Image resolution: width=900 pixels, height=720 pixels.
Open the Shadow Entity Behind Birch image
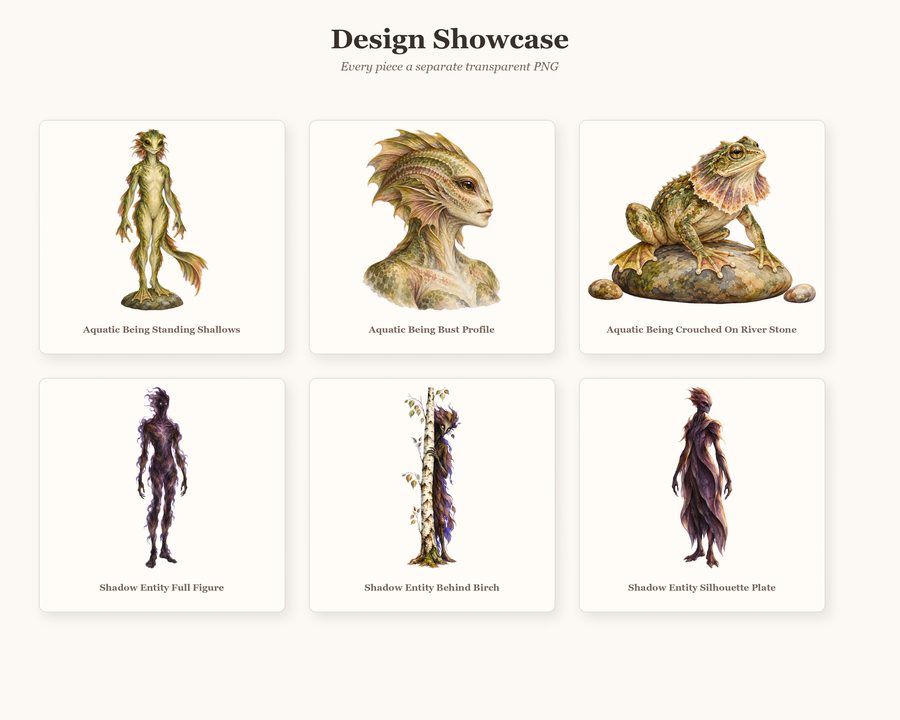click(432, 477)
